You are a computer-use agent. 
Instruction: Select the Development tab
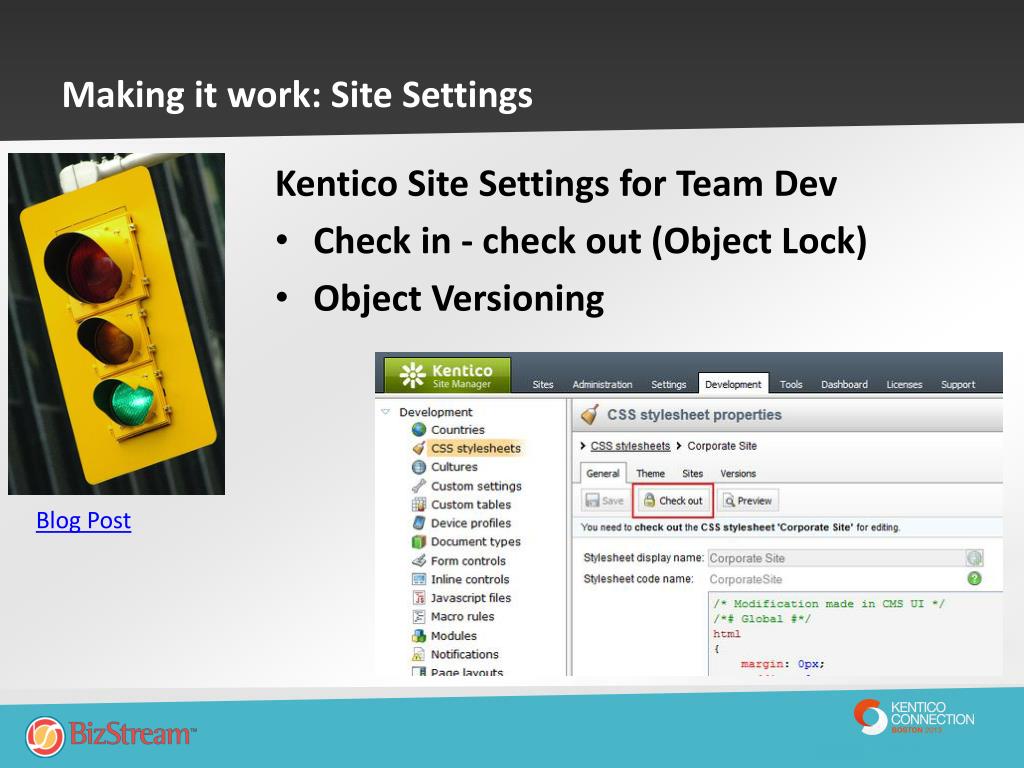pos(733,384)
